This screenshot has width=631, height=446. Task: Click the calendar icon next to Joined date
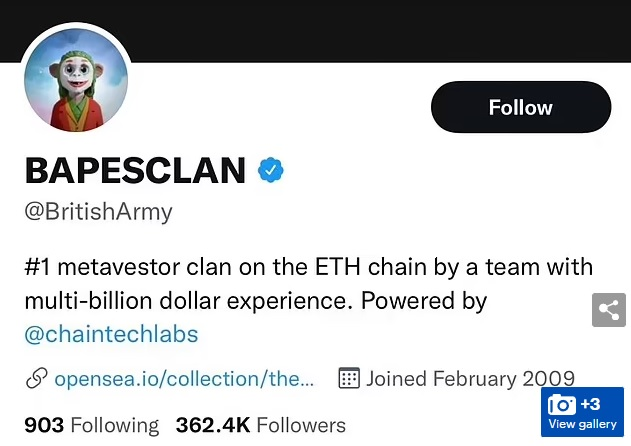349,379
